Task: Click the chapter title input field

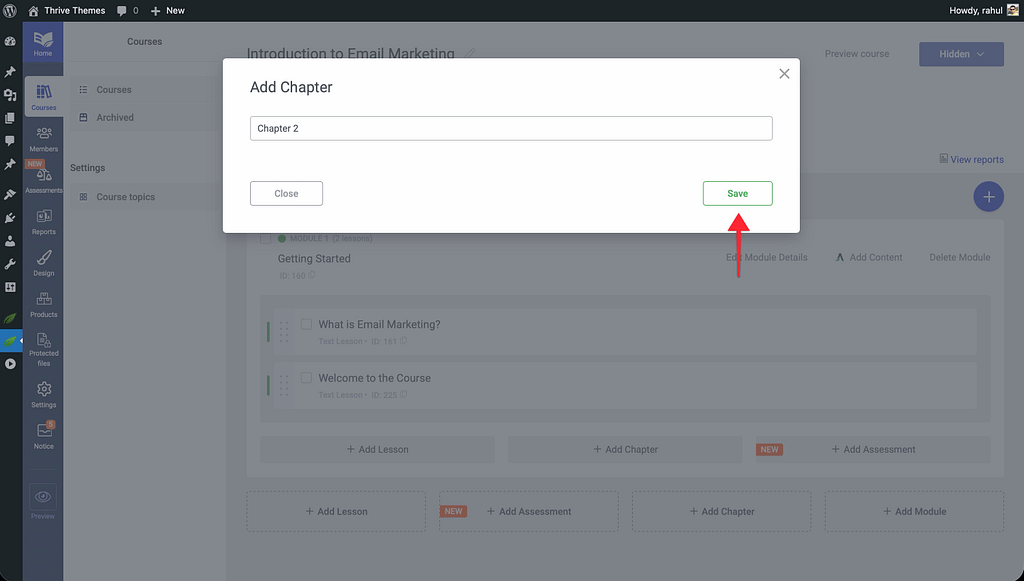Action: tap(510, 128)
